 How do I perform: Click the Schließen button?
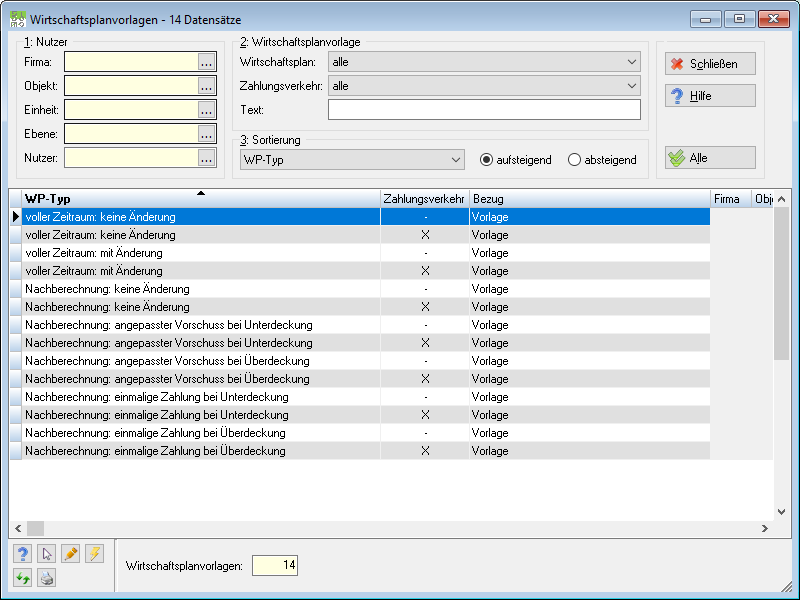[710, 64]
